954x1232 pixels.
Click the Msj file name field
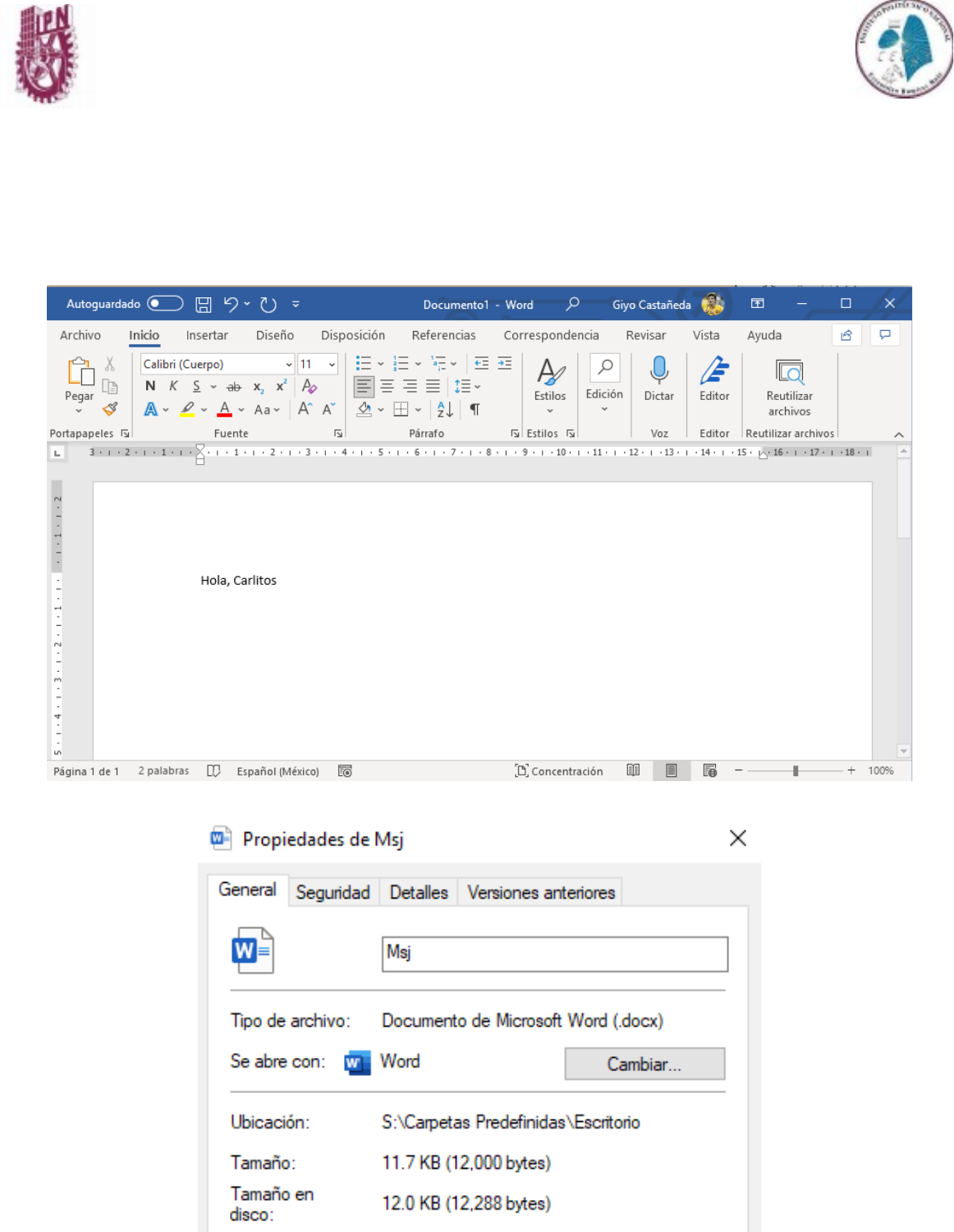coord(554,954)
